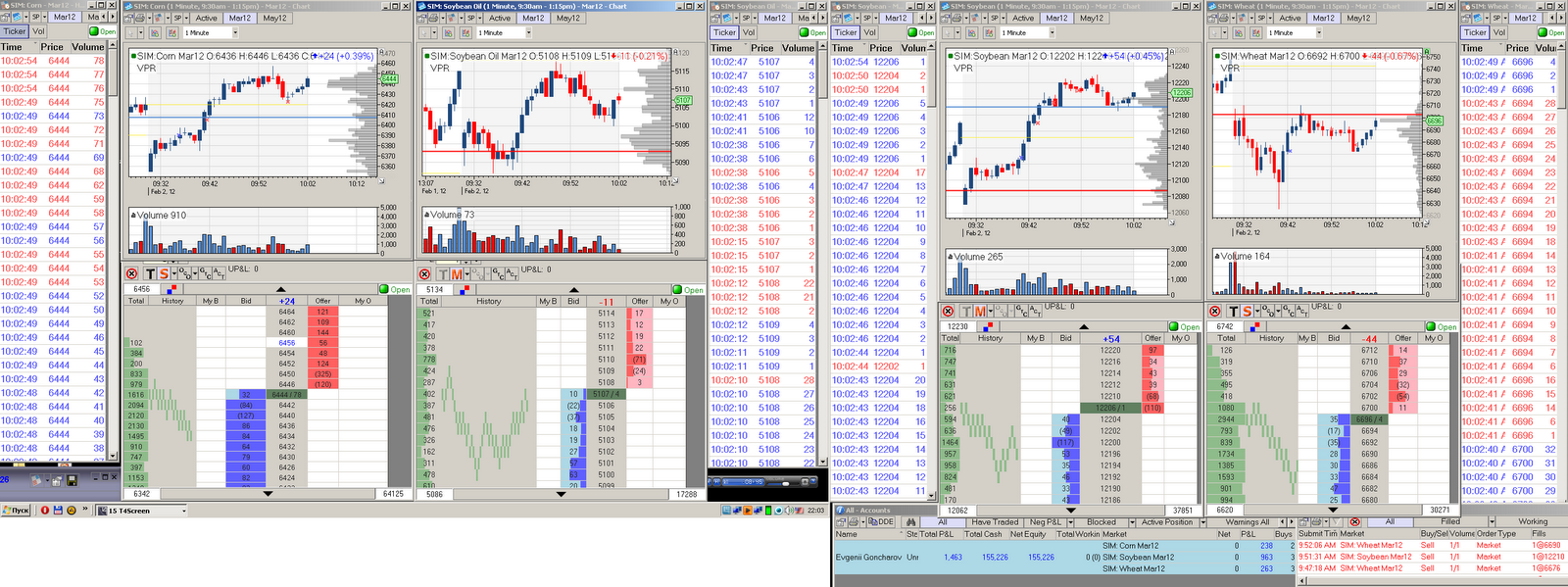This screenshot has width=1568, height=587.
Task: Click the save disk icon in bottom-left taskbar
Action: pos(58,511)
